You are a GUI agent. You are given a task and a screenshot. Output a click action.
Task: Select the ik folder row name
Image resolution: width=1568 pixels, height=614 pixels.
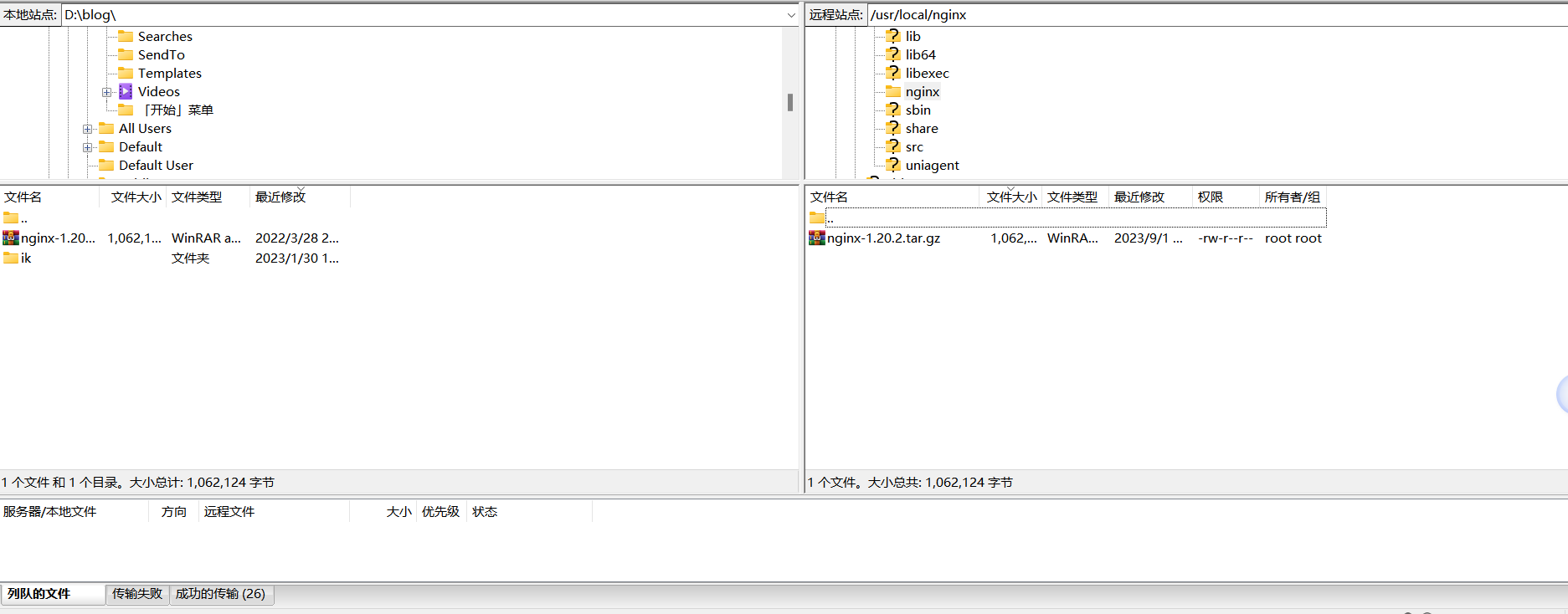26,258
